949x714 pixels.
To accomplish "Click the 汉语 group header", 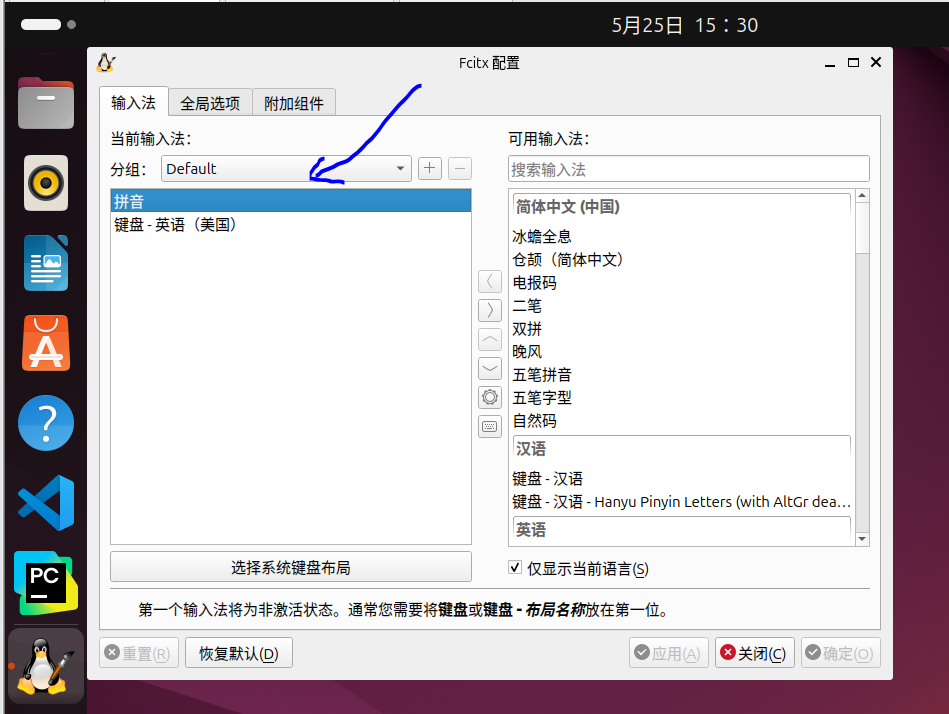I will [681, 449].
